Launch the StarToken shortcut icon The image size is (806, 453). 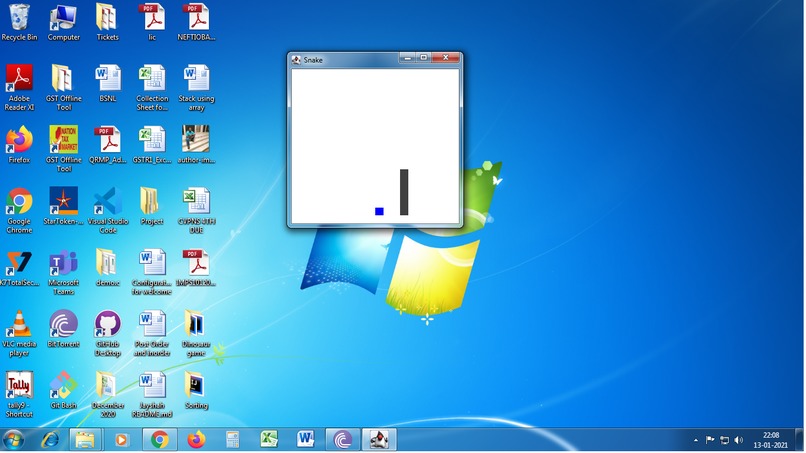64,206
